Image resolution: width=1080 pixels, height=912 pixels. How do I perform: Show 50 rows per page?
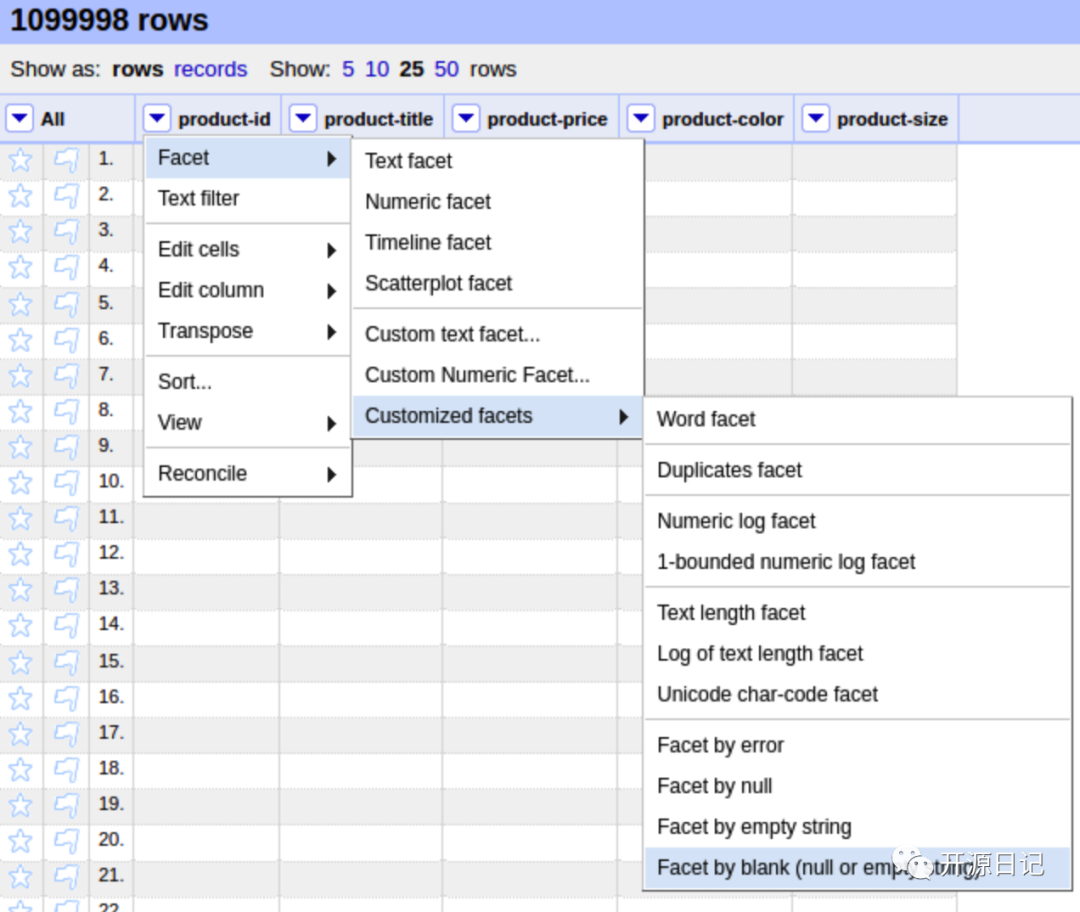click(x=446, y=69)
